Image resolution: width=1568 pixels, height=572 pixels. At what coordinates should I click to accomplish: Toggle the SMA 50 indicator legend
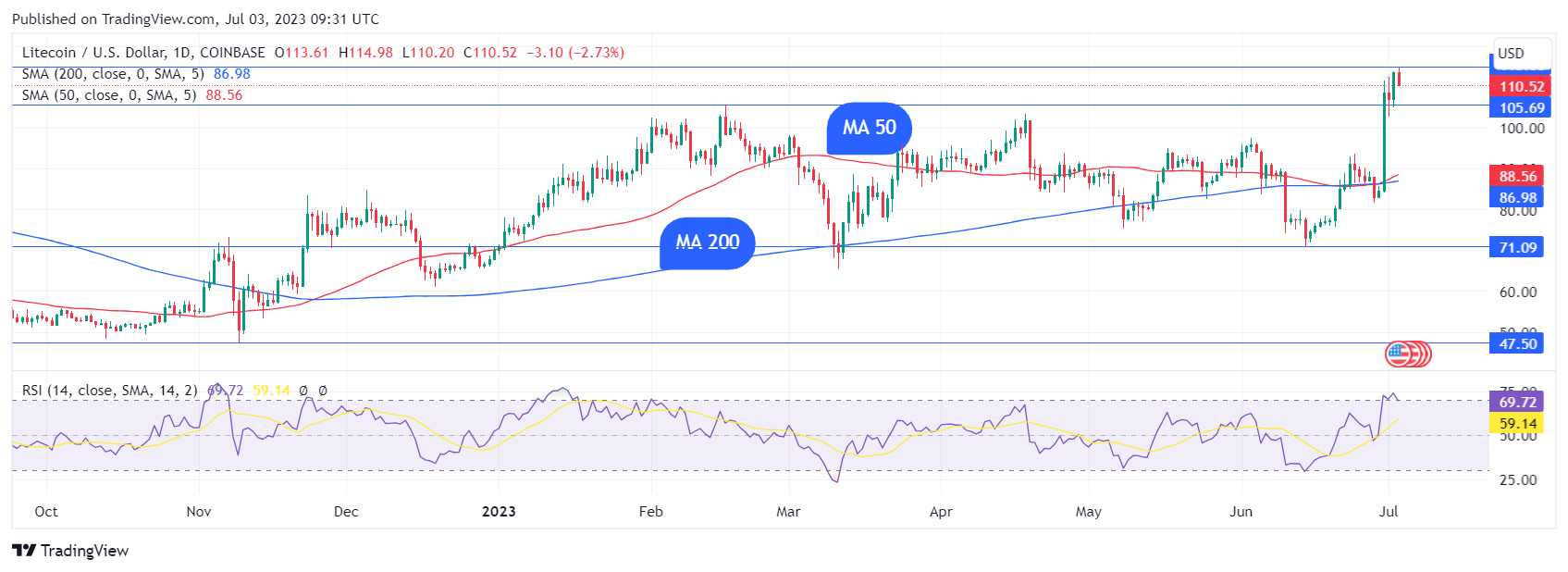pos(109,95)
